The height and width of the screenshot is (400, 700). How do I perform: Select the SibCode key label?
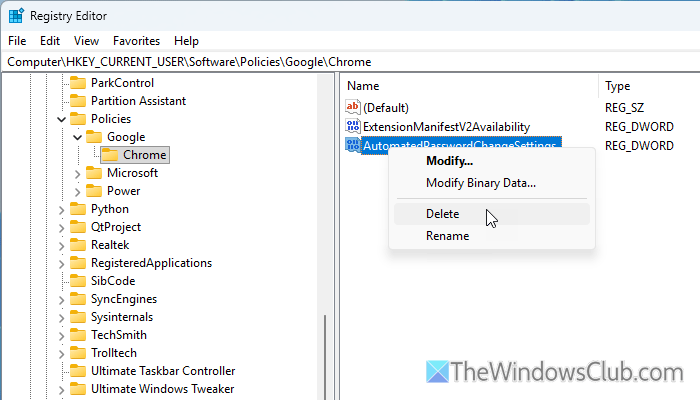(x=113, y=281)
